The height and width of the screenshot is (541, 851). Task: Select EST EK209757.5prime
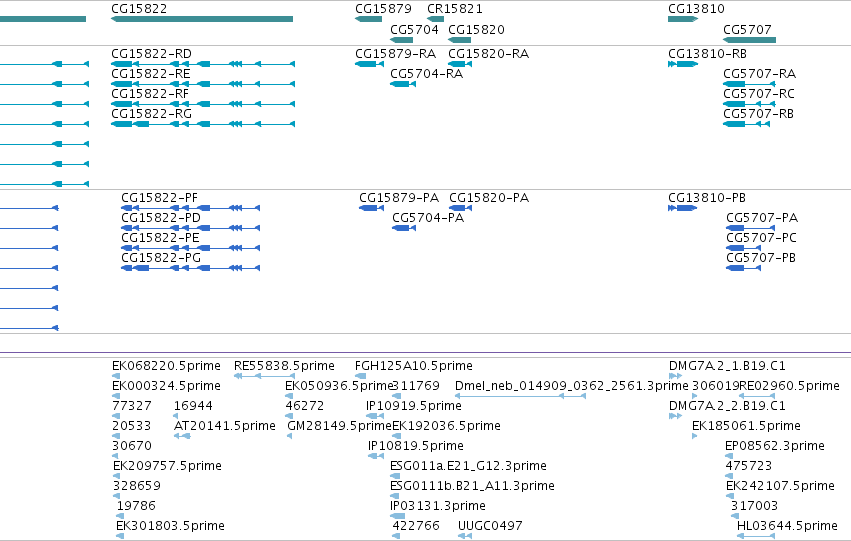(x=117, y=476)
